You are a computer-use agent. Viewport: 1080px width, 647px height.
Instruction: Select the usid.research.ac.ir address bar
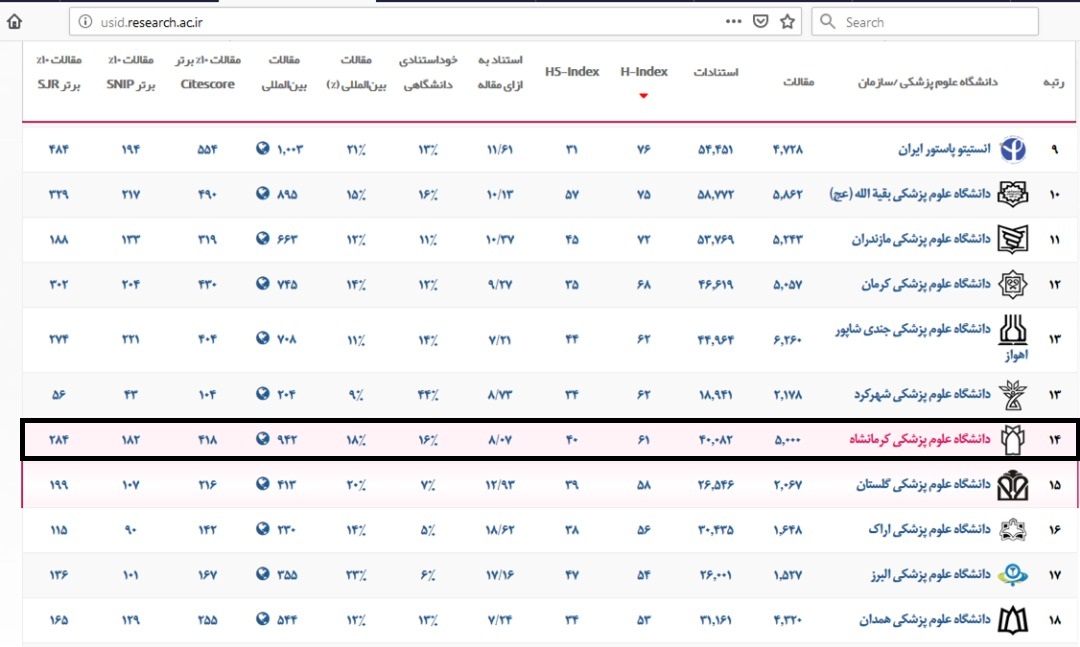point(400,22)
